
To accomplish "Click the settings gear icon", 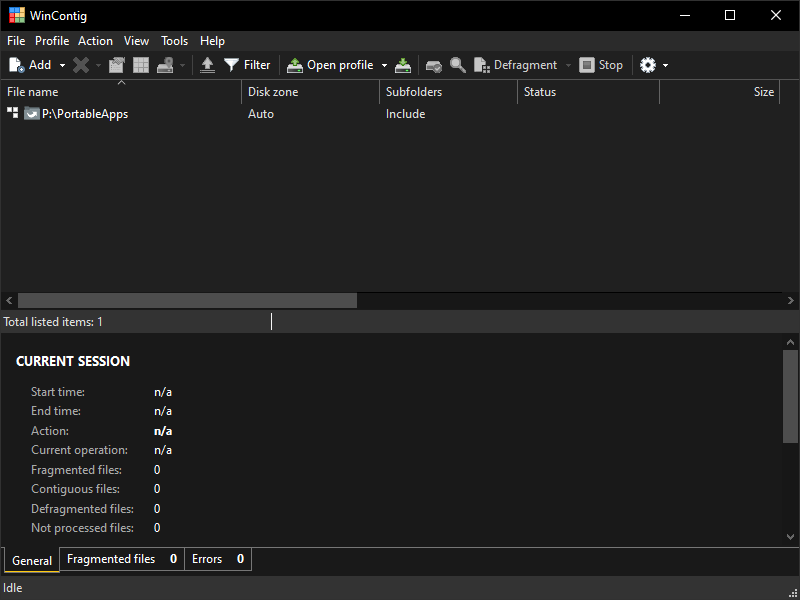I will coord(648,65).
